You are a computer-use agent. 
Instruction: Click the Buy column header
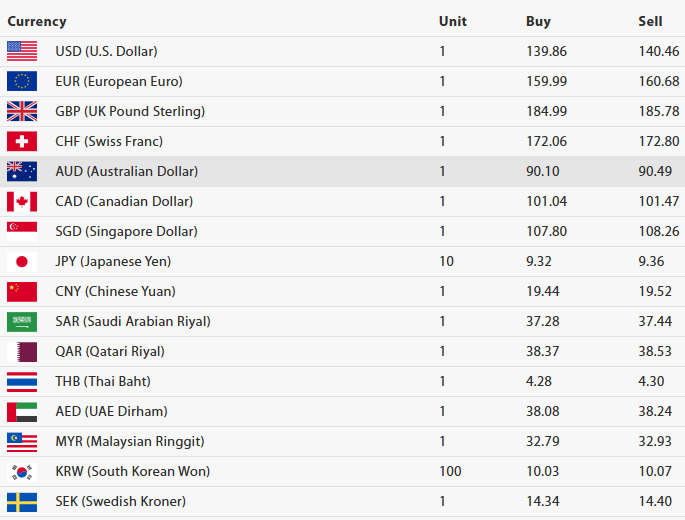538,21
